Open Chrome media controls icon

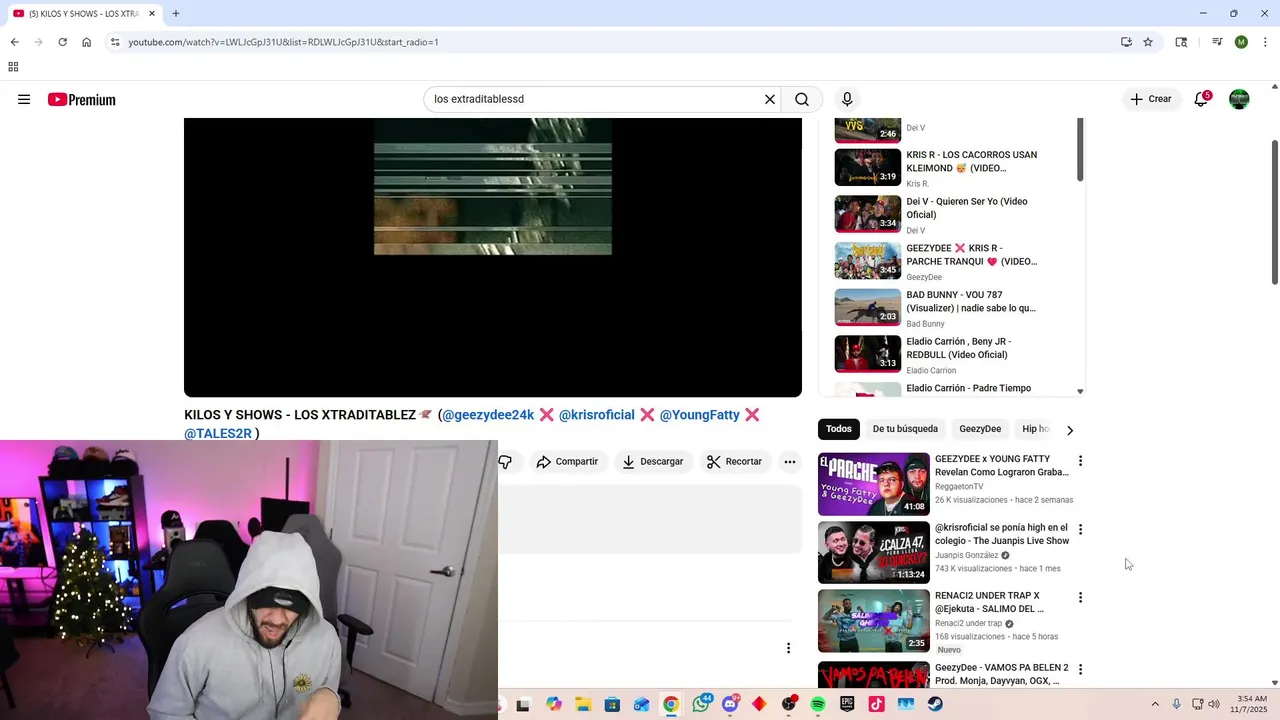point(1217,42)
